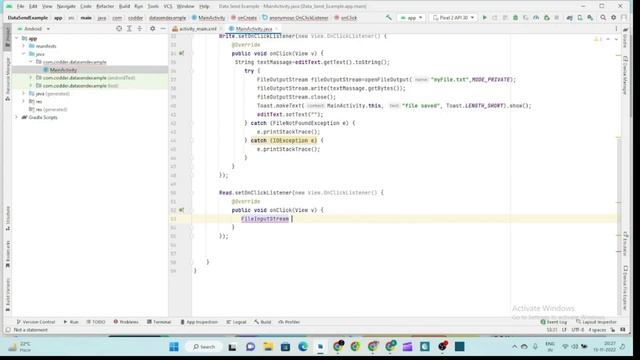Collapse the java folder node
Image resolution: width=640 pixels, height=360 pixels.
point(24,54)
